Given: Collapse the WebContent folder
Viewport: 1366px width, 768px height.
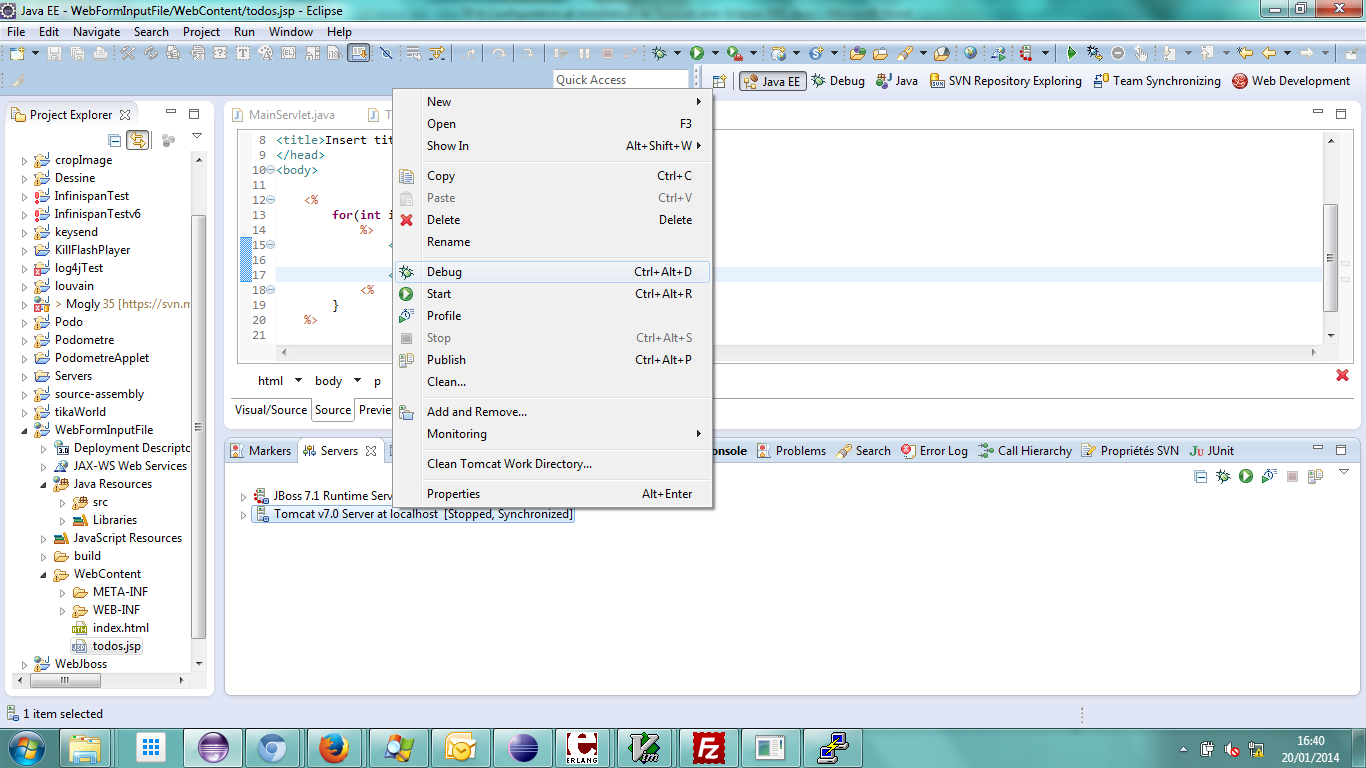Looking at the screenshot, I should [x=44, y=574].
